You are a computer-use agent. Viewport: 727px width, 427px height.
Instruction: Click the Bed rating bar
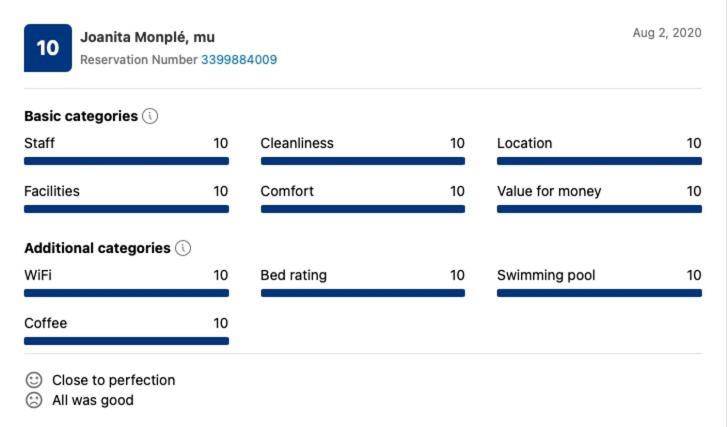(363, 293)
